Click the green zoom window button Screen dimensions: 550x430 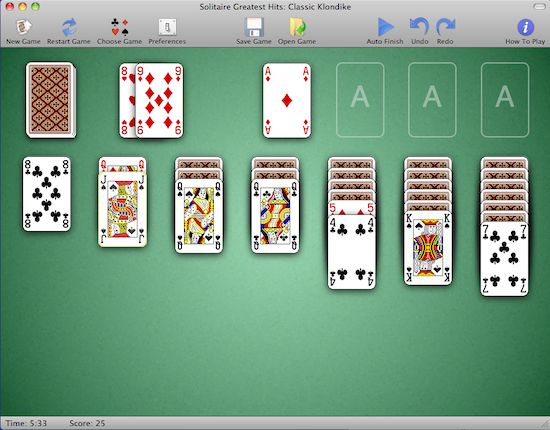point(35,6)
